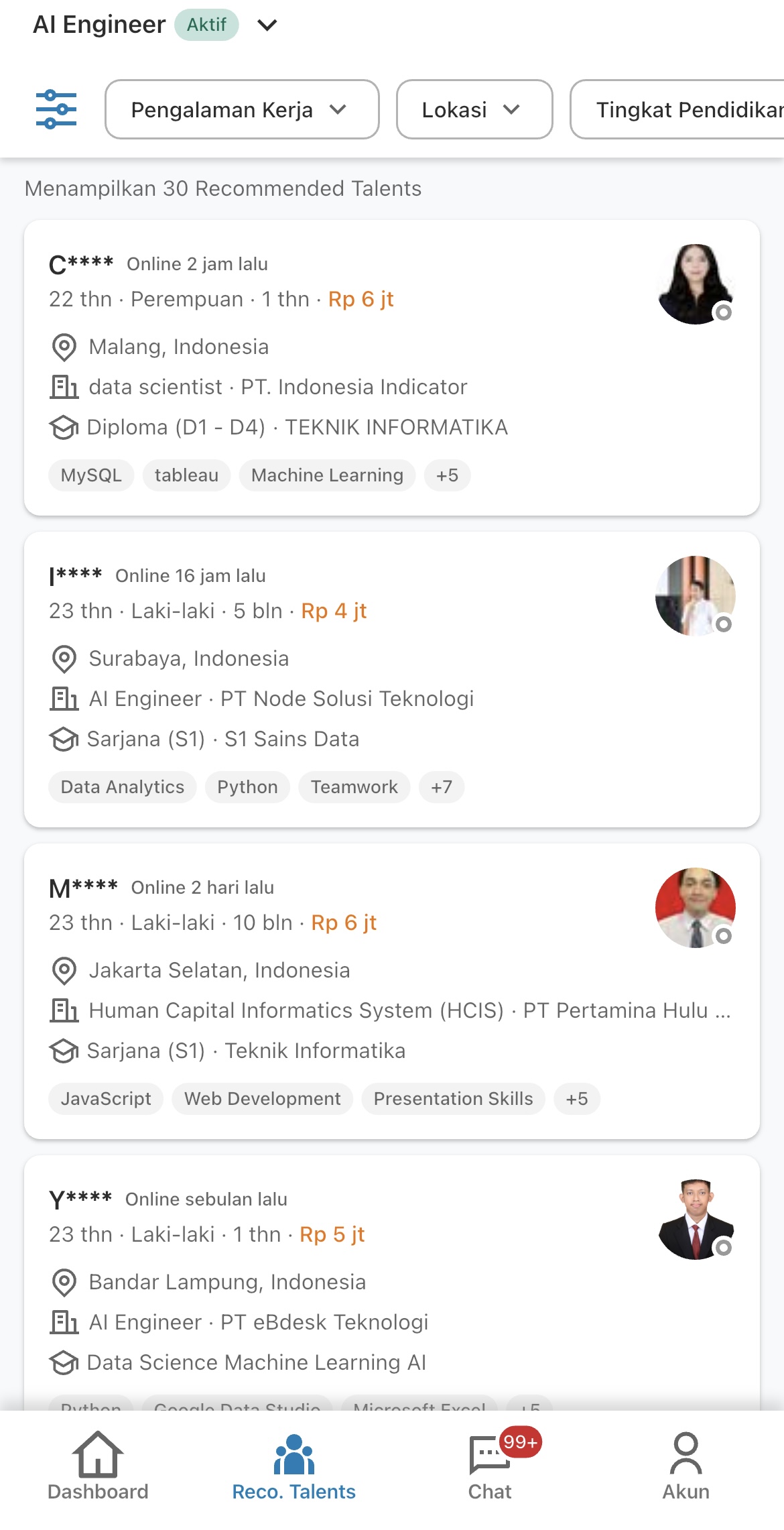
Task: Show +7 extra skills on I**** card
Action: coord(441,787)
